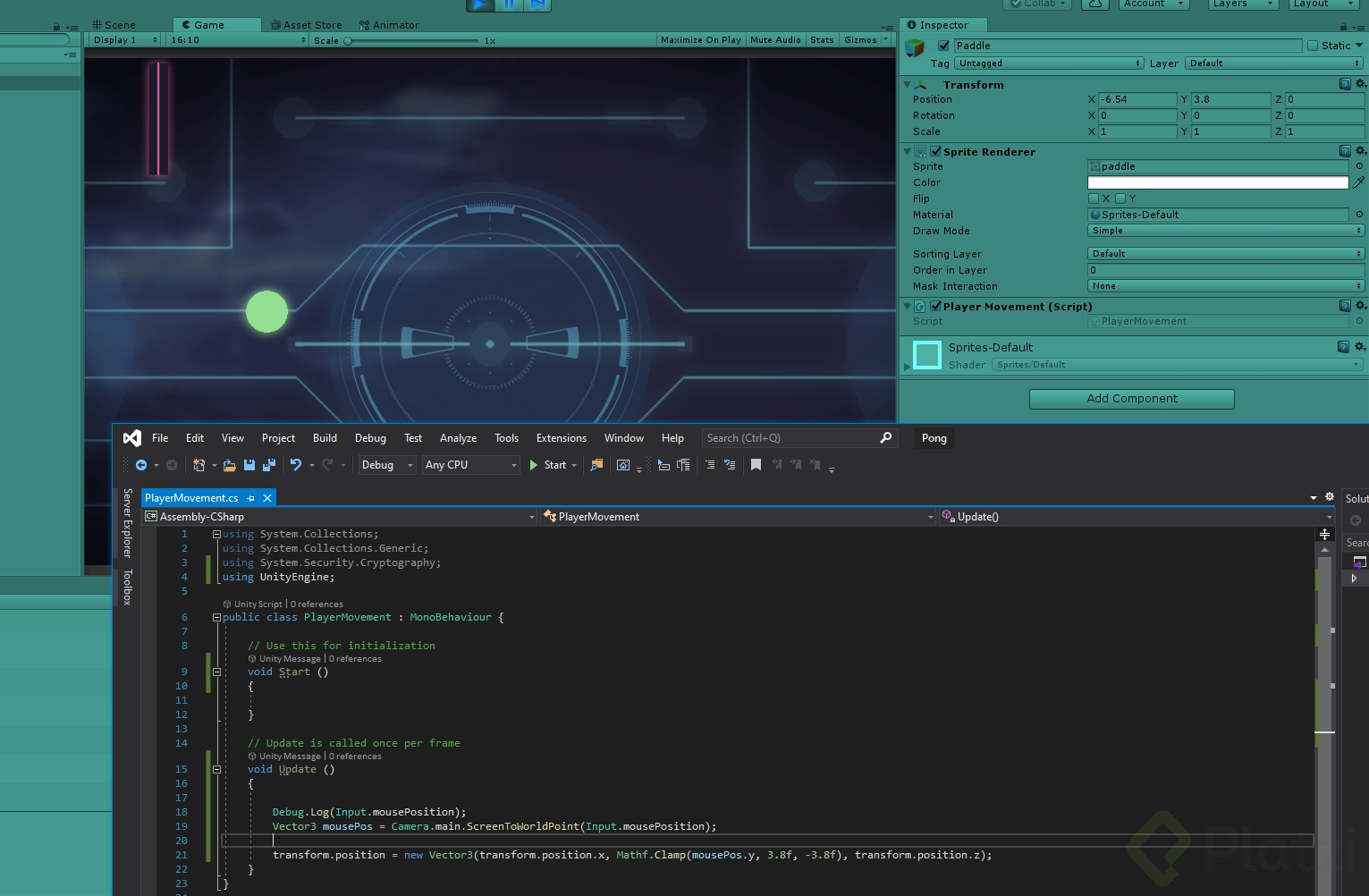Click the Inspector lock icon
1369x896 pixels.
(1343, 27)
